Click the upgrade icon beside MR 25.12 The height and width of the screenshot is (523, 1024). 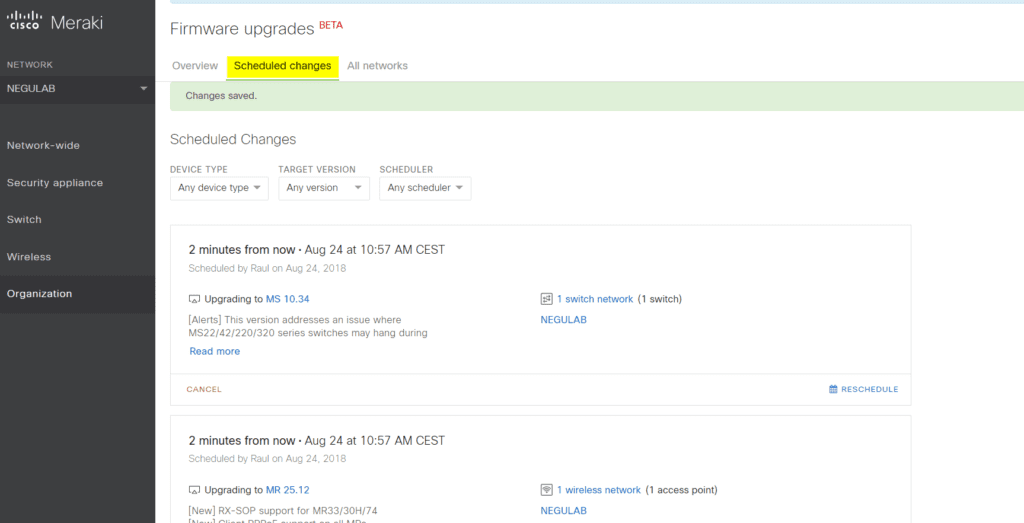(x=194, y=490)
